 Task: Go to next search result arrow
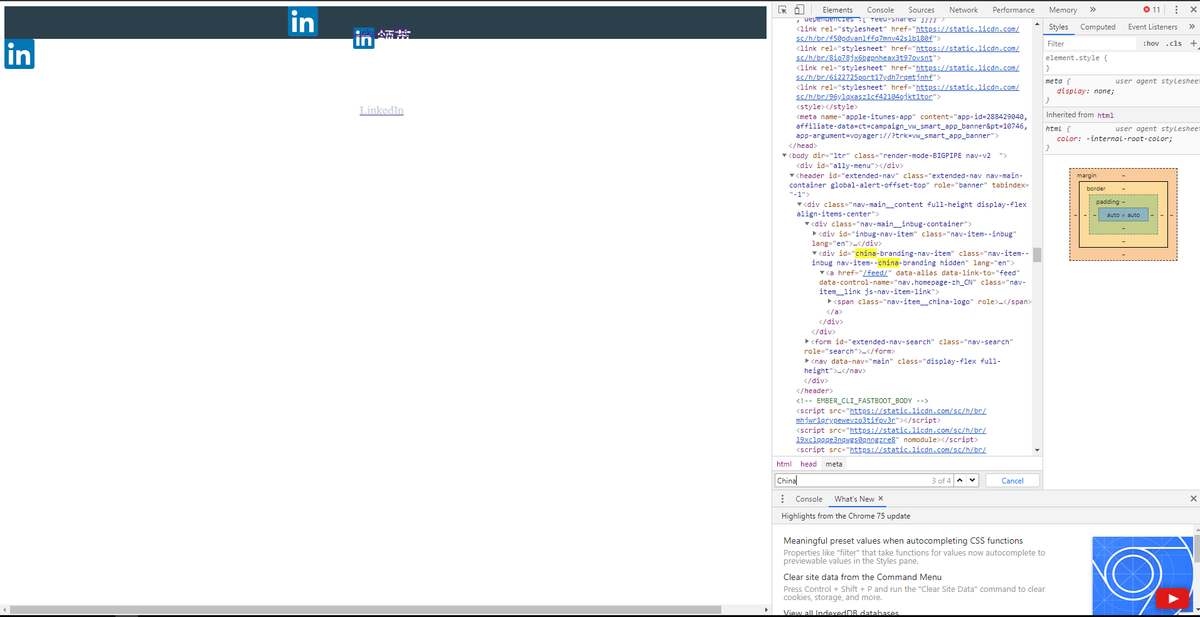(973, 481)
